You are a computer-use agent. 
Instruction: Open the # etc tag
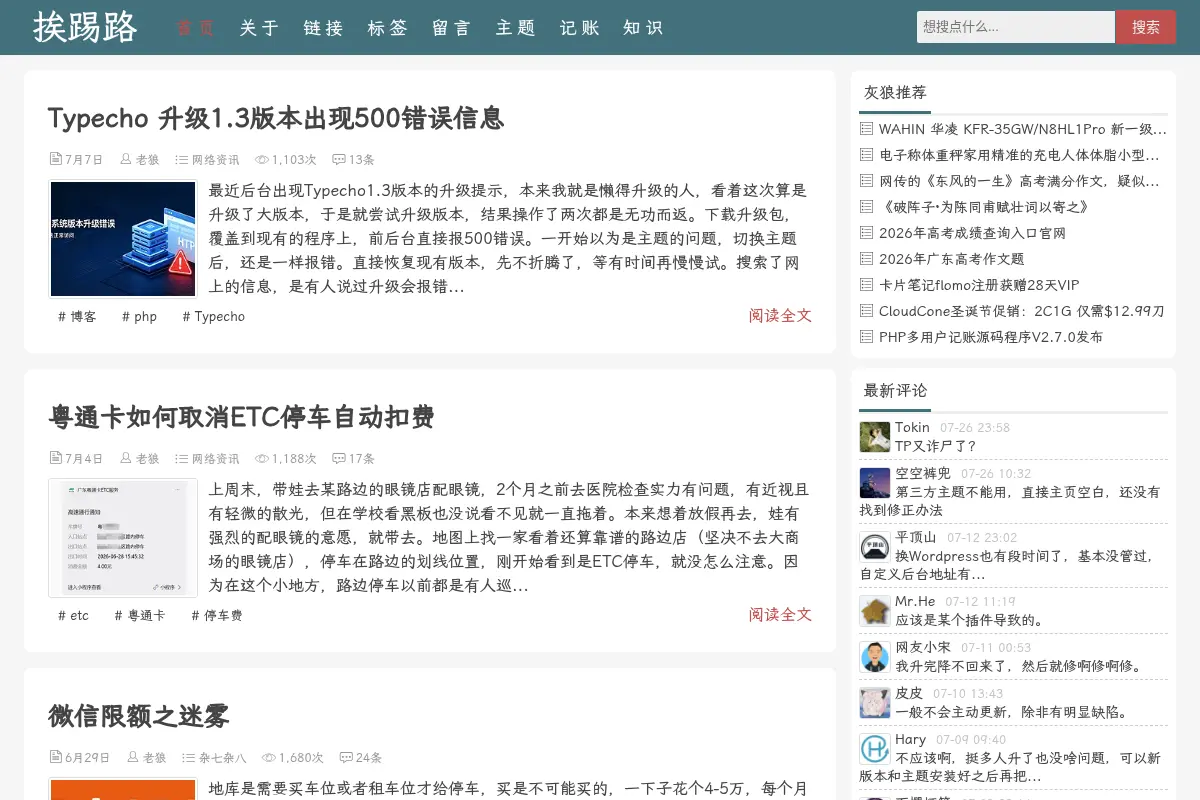click(x=73, y=615)
